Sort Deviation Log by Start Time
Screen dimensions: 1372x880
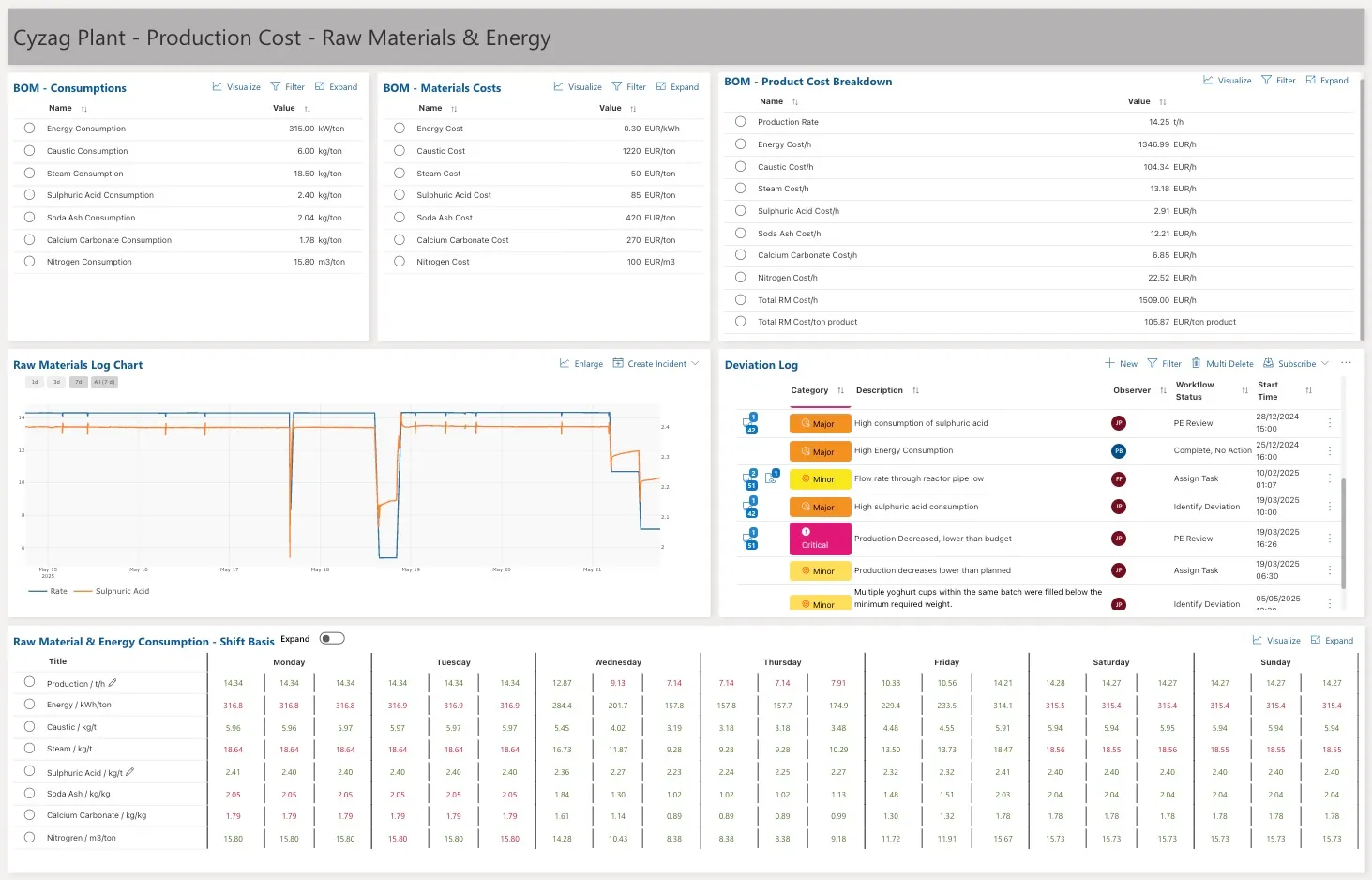click(x=1308, y=390)
